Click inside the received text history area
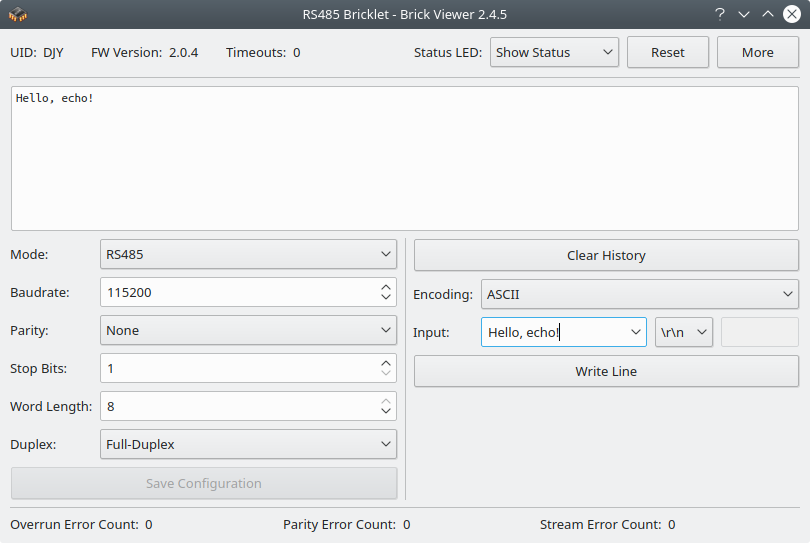This screenshot has height=543, width=810. point(404,160)
